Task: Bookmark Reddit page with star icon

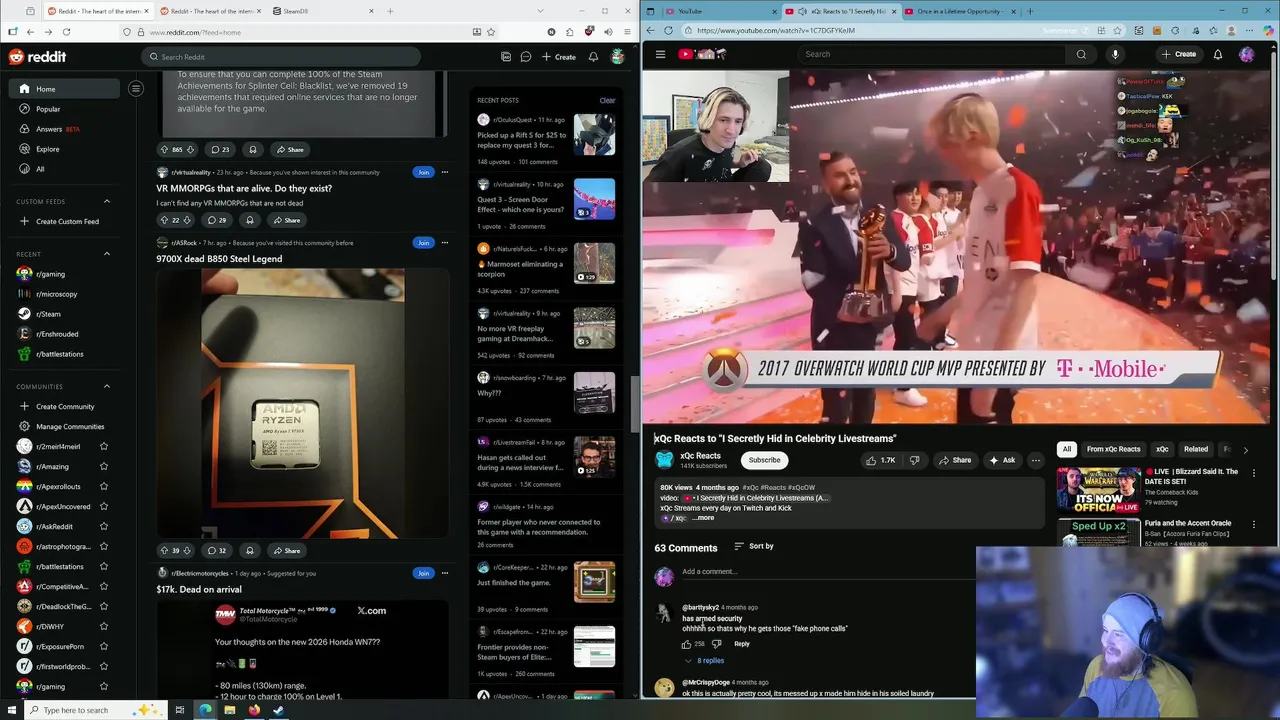Action: click(491, 32)
